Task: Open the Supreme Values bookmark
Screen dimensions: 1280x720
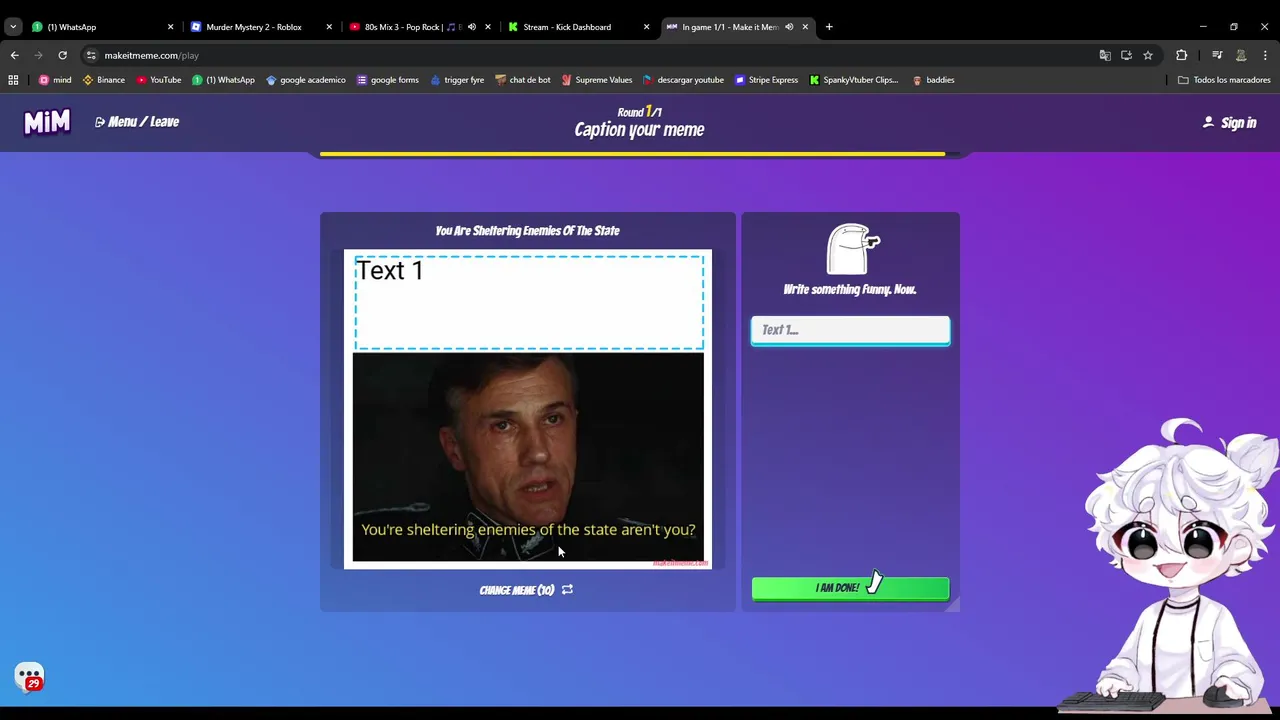Action: click(x=597, y=80)
